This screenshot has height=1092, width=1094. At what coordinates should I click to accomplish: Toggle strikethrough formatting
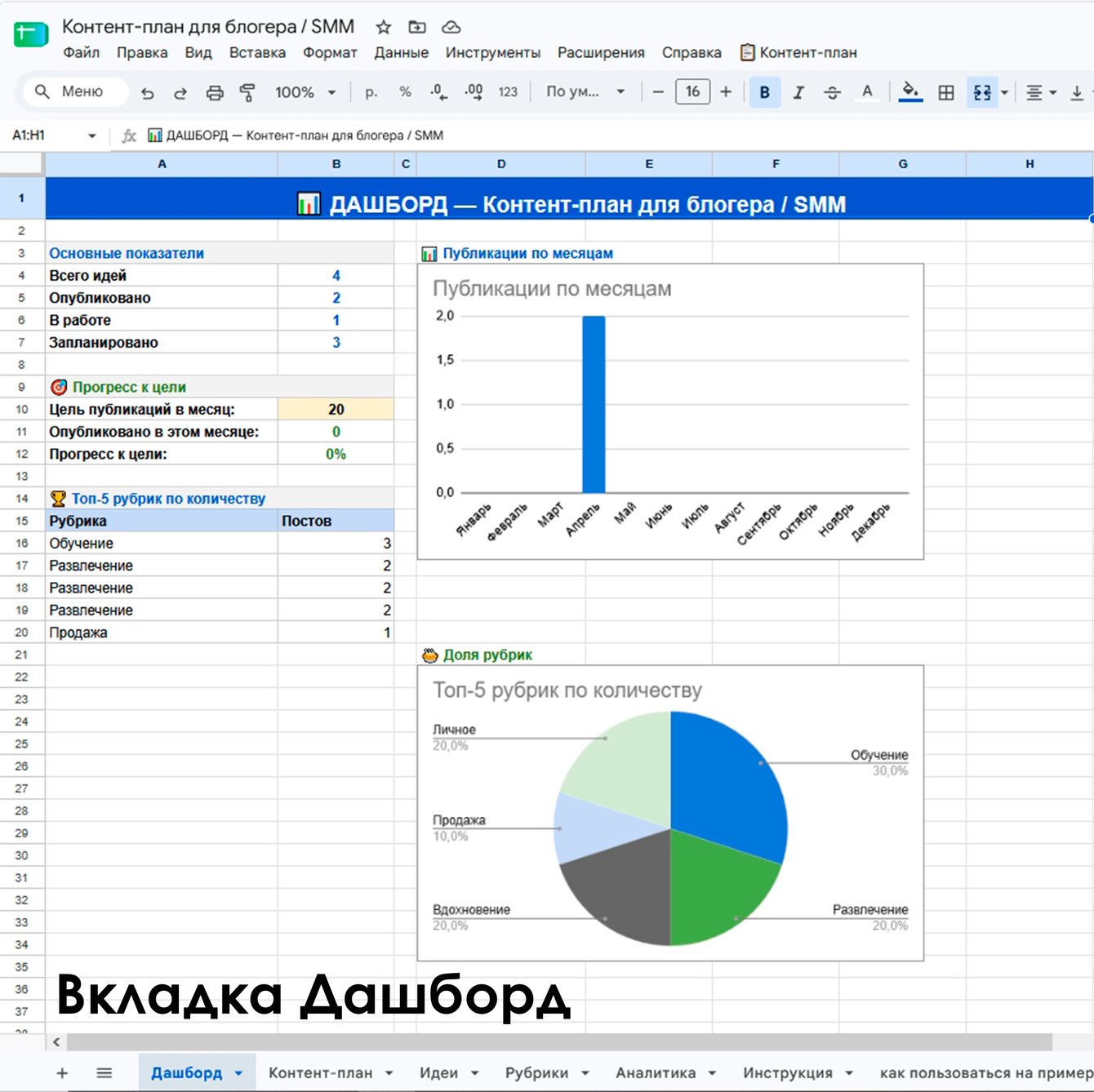click(832, 92)
